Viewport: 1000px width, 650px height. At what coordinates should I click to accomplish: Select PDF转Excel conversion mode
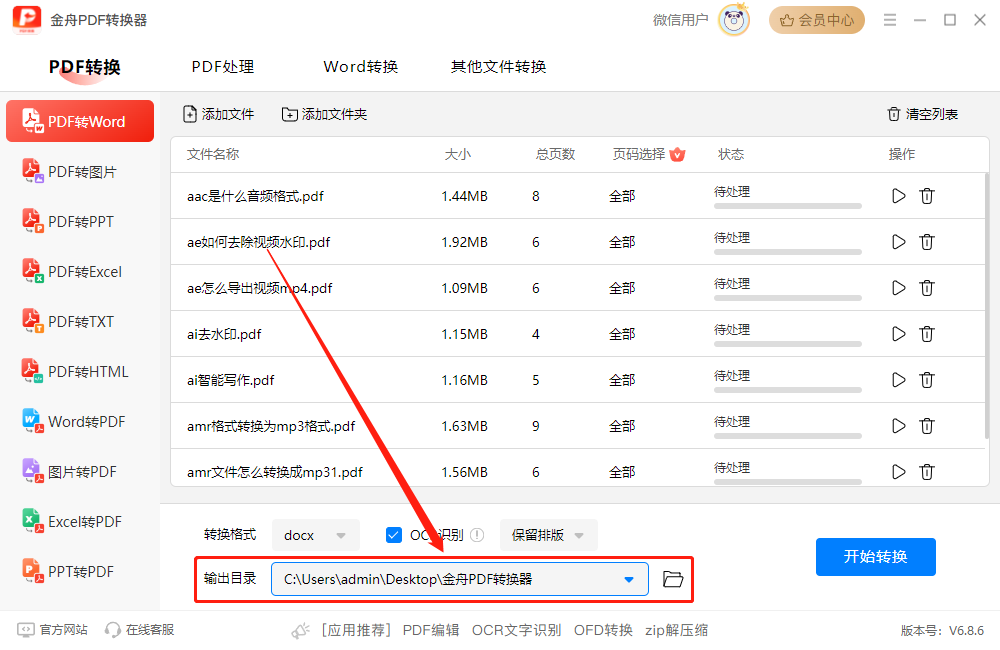pyautogui.click(x=80, y=271)
